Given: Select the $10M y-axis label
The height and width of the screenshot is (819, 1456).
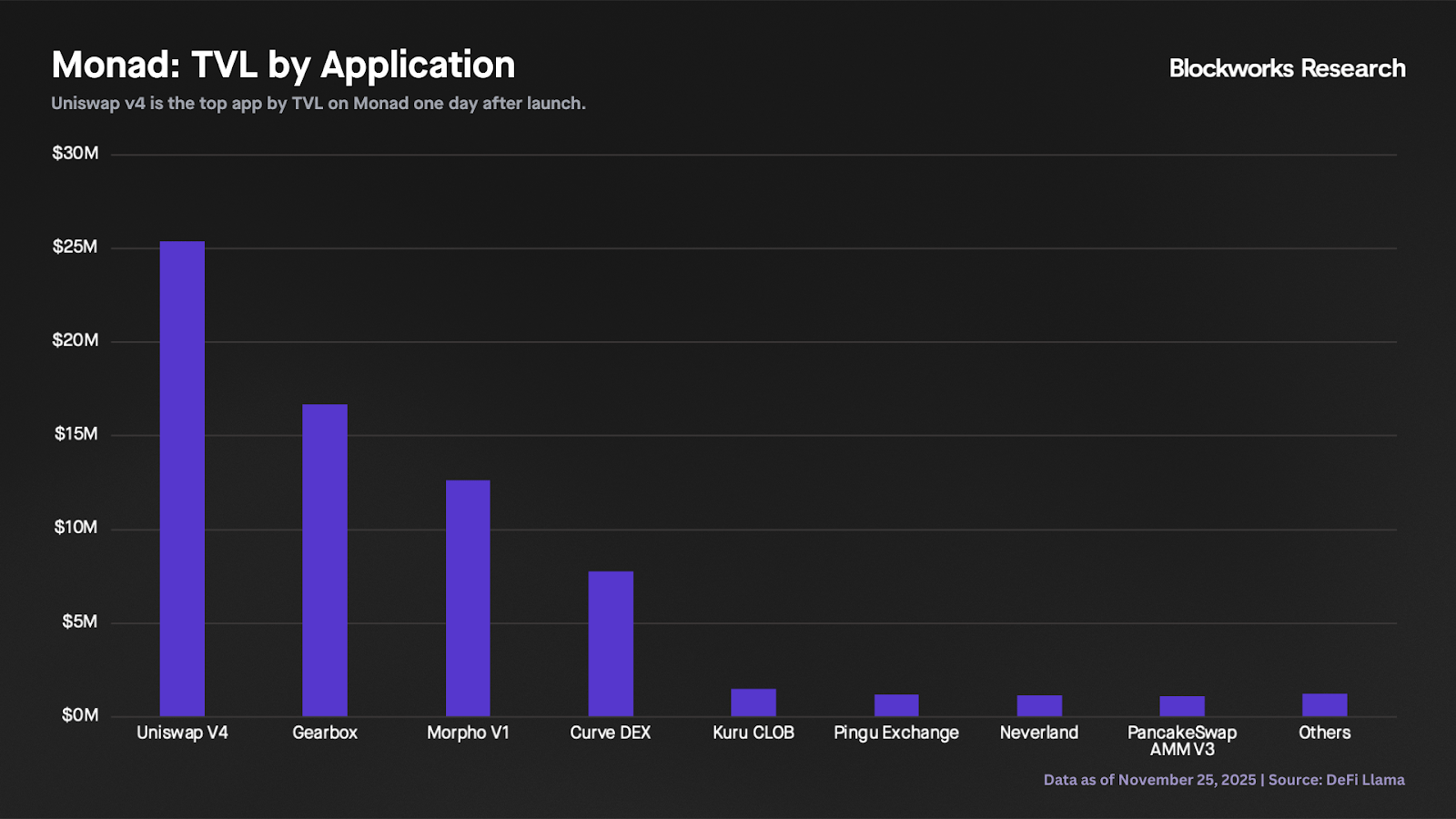Looking at the screenshot, I should 76,528.
